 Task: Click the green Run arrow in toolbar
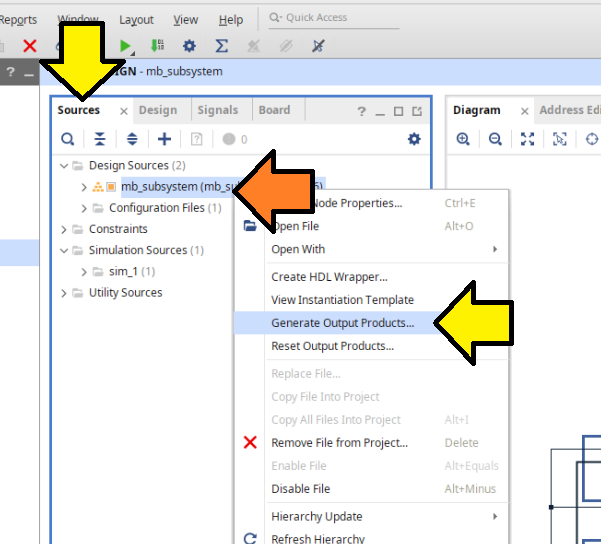click(125, 46)
